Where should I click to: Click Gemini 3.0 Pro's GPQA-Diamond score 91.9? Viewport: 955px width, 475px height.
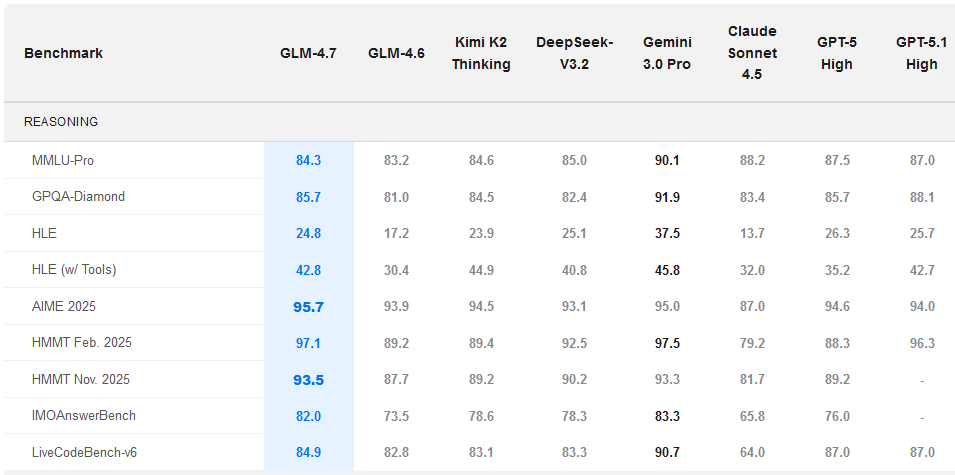[x=665, y=197]
